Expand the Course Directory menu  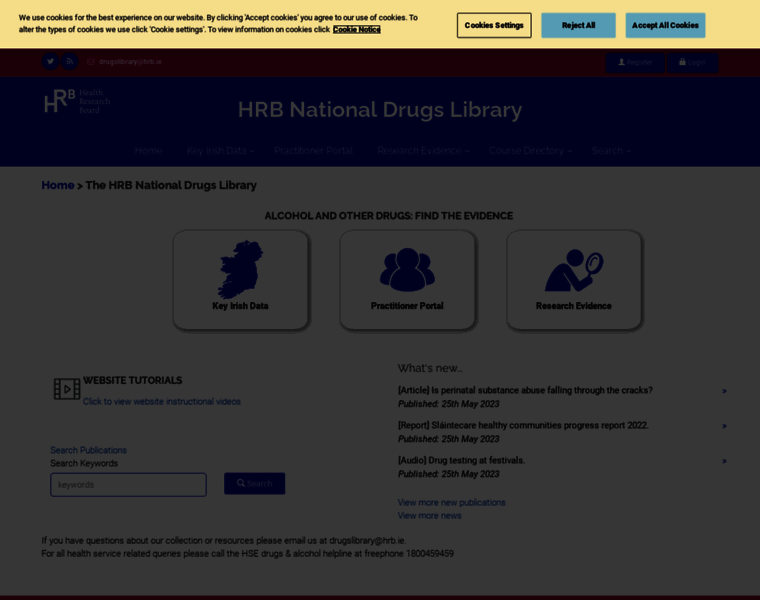(x=530, y=151)
